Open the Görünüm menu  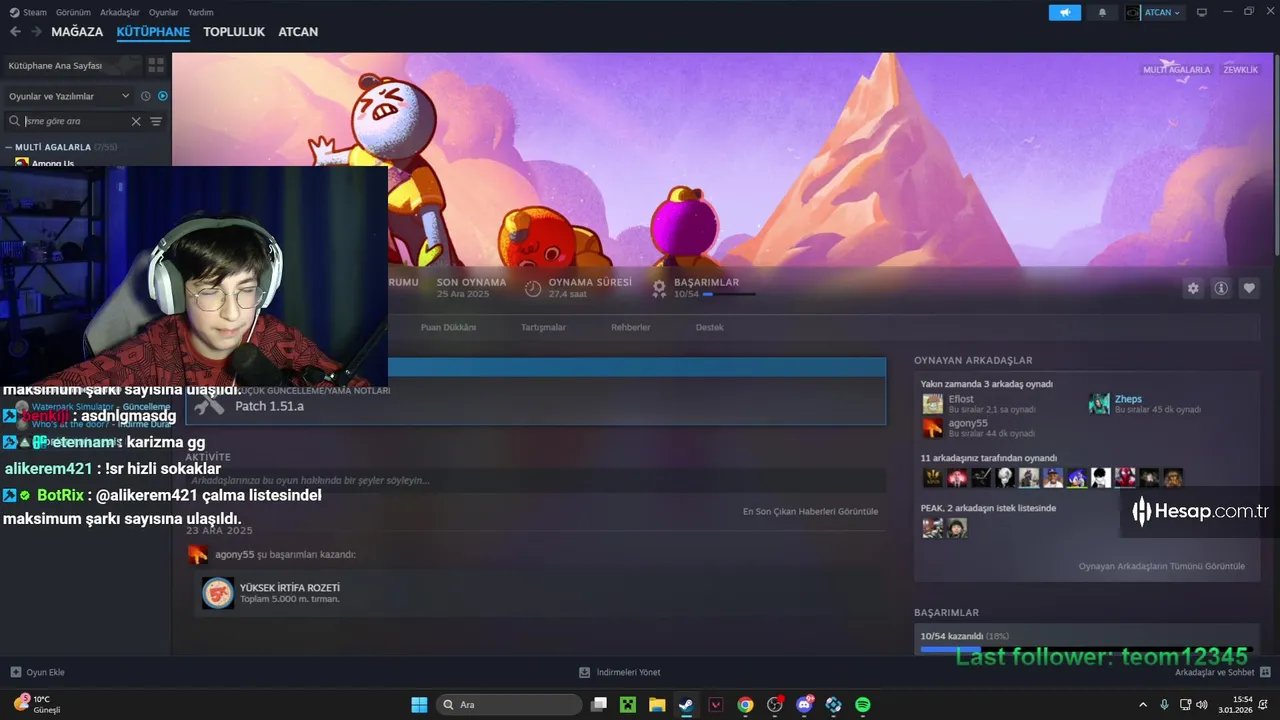(x=73, y=12)
